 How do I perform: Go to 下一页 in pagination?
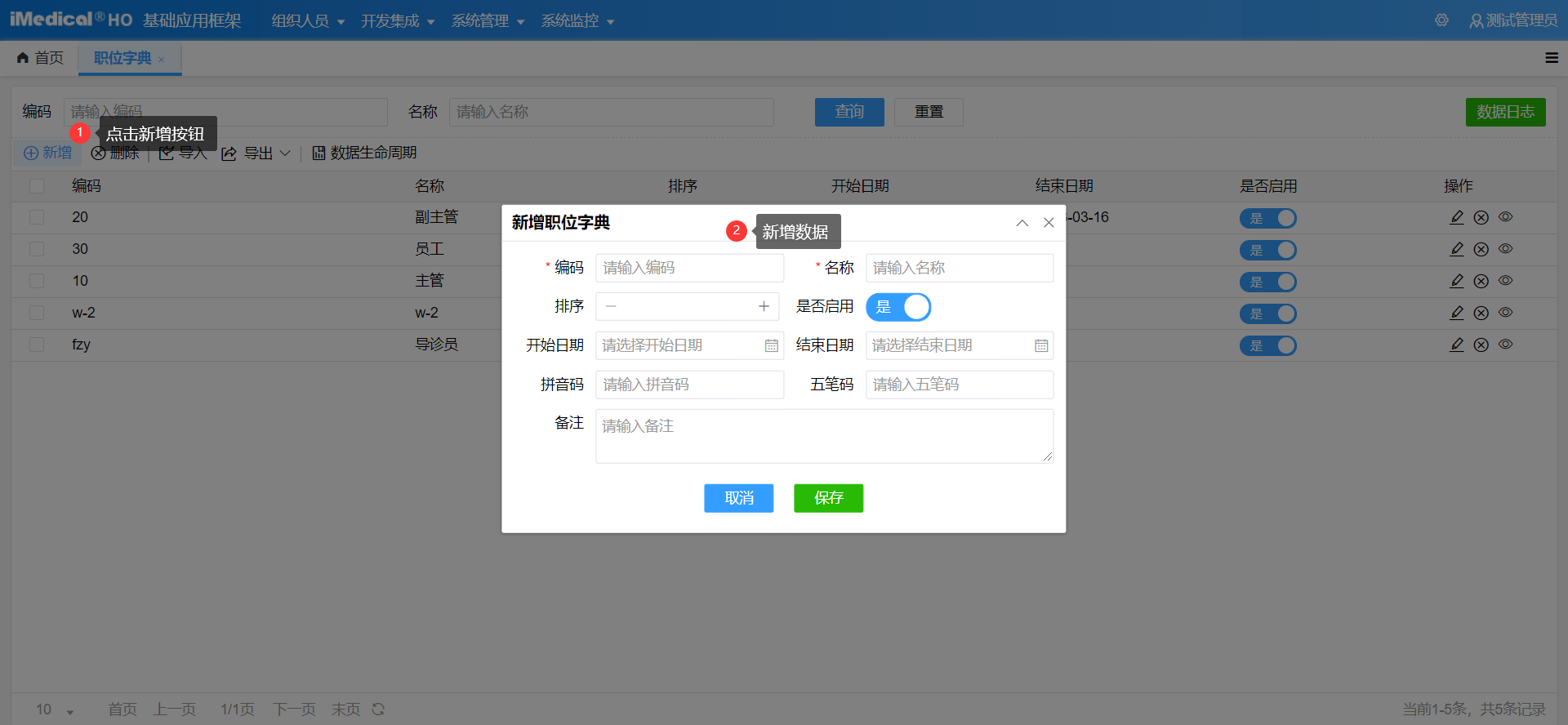(x=294, y=709)
